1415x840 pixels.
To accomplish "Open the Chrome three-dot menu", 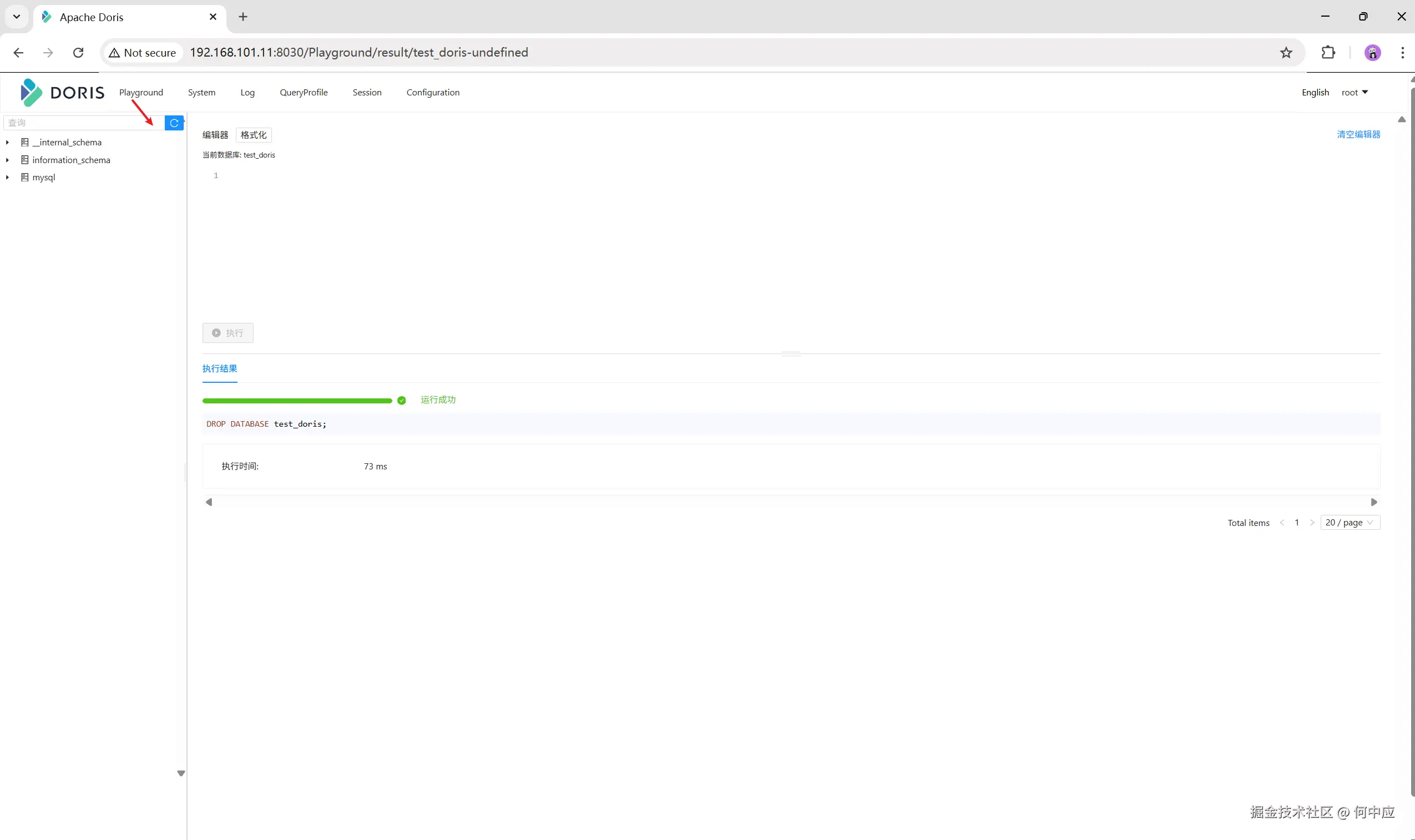I will 1402,53.
